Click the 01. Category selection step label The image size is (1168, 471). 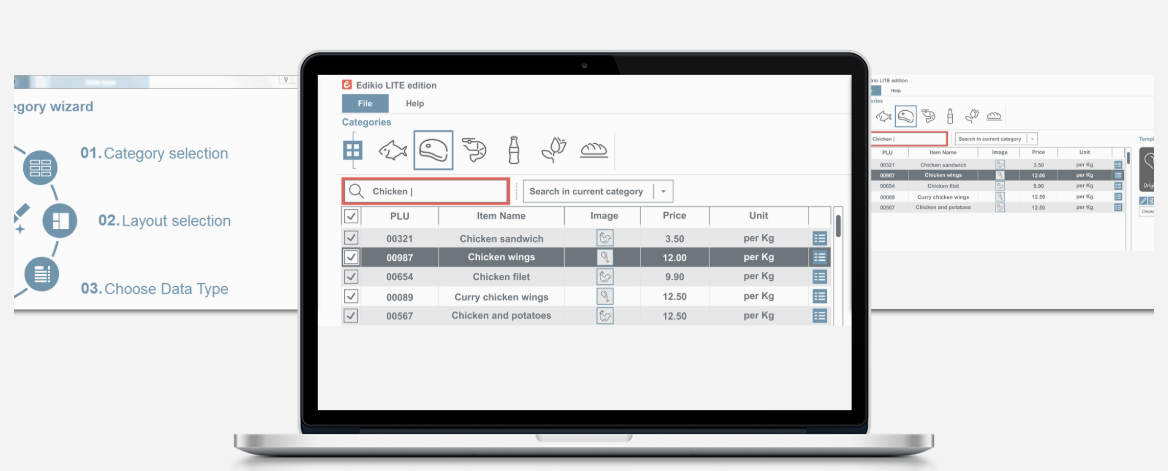(155, 154)
